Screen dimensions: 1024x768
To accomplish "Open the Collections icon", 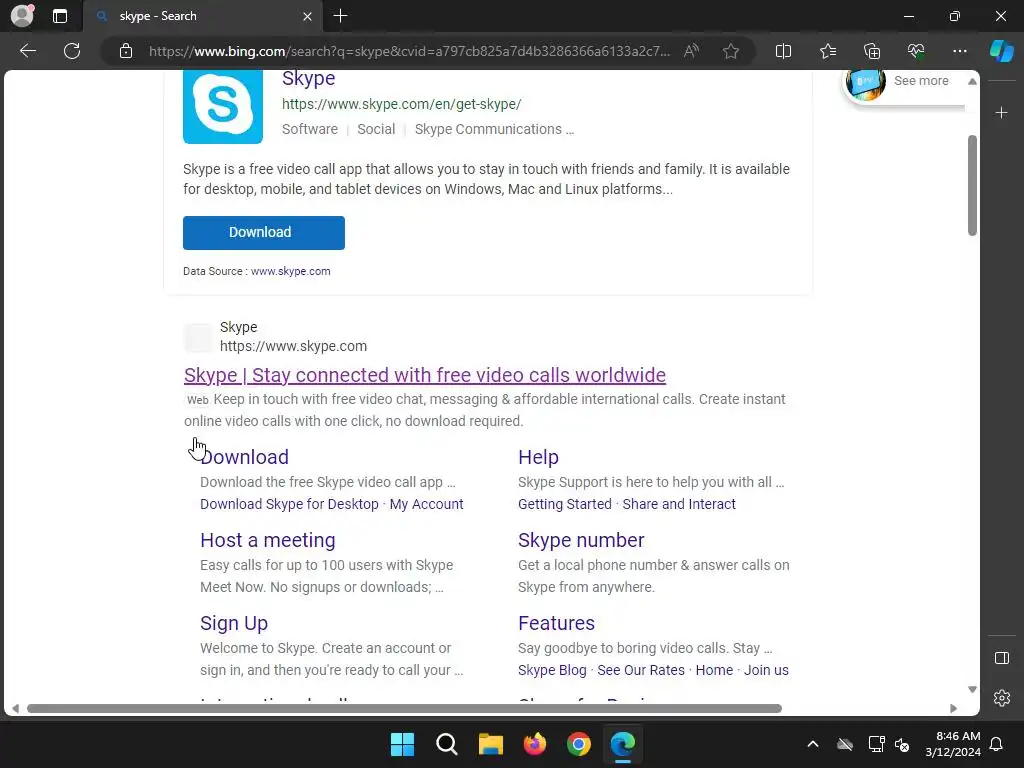I will pyautogui.click(x=872, y=51).
